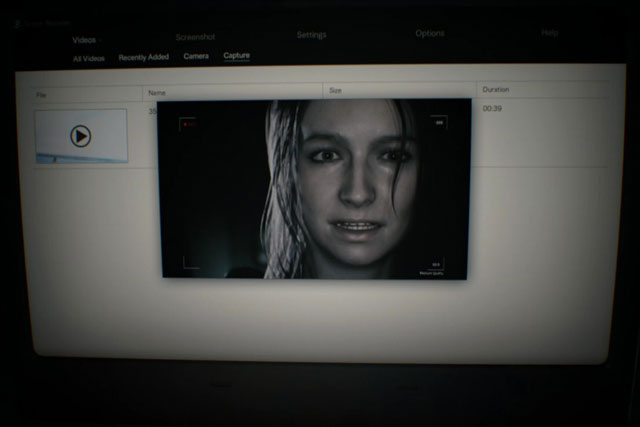Image resolution: width=640 pixels, height=427 pixels.
Task: Sort recordings by the Duration column
Action: point(495,90)
